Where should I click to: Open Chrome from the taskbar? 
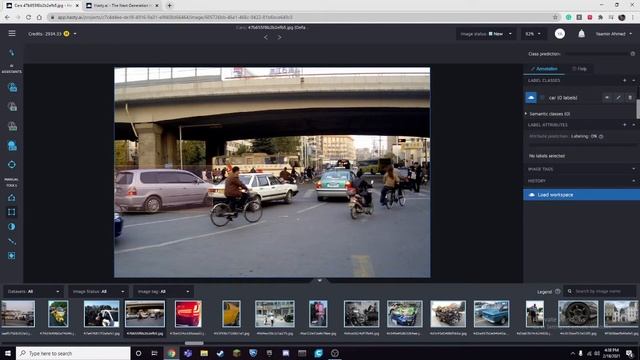click(171, 353)
